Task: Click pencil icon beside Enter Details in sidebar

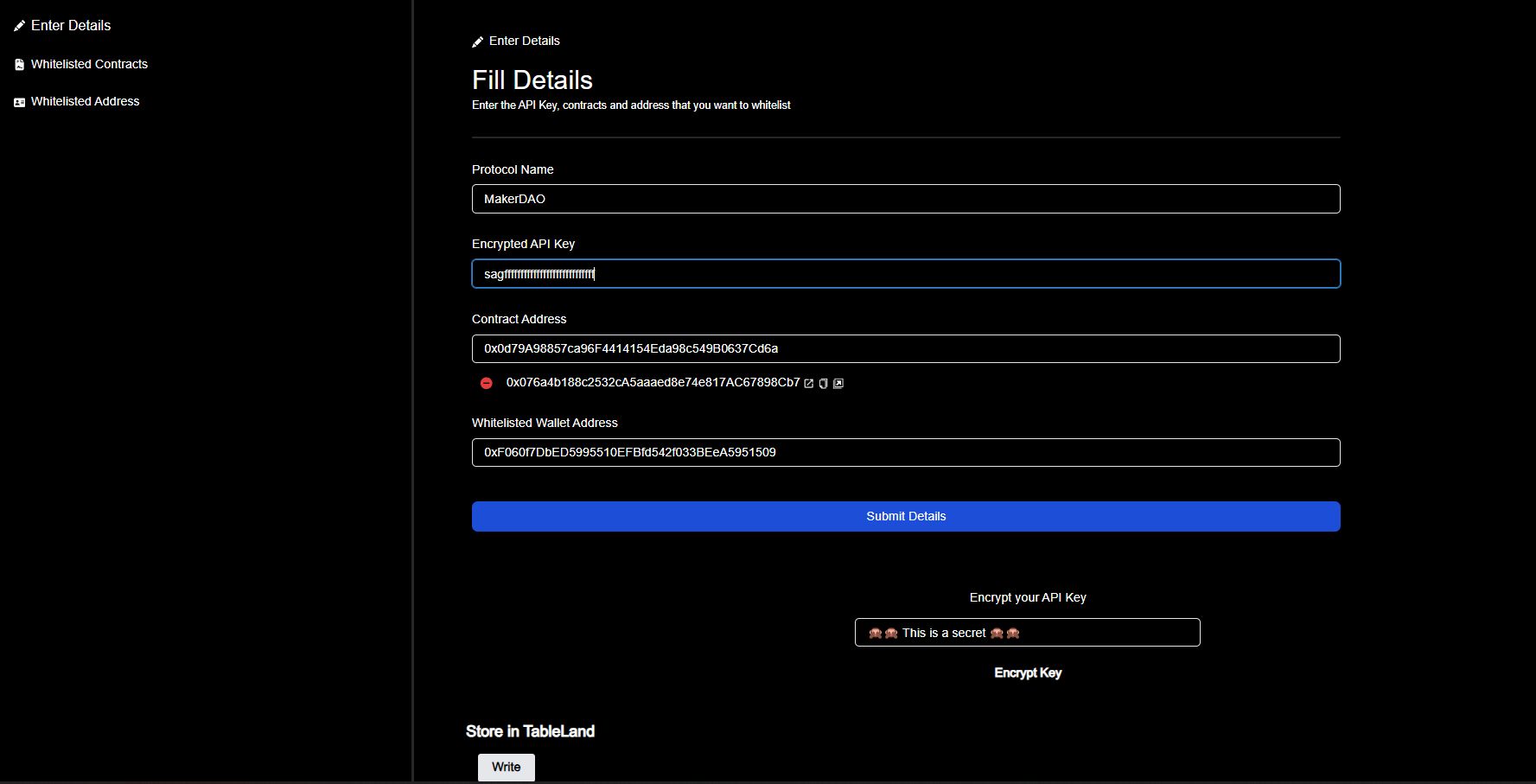Action: point(19,26)
